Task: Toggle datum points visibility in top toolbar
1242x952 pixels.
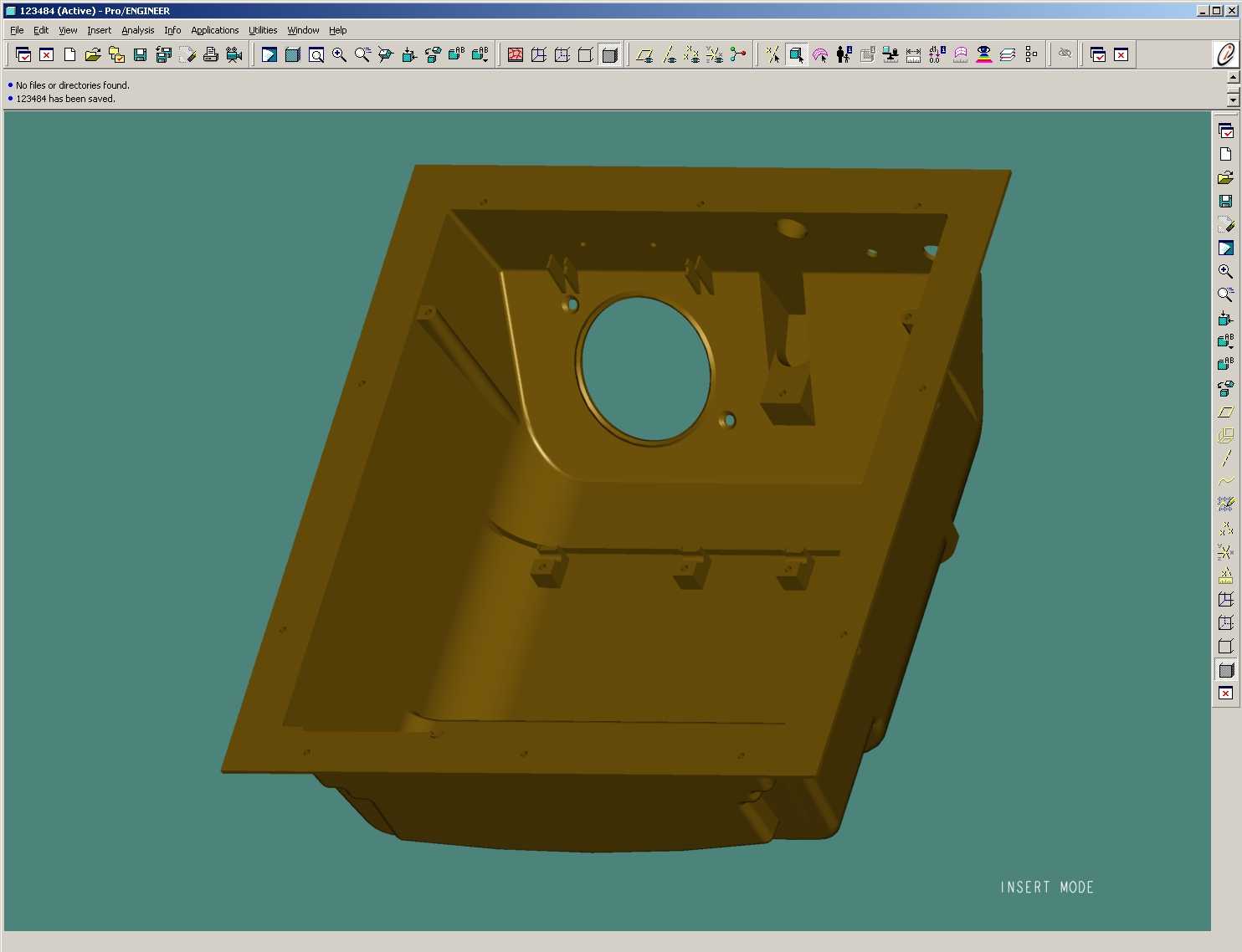Action: 691,55
